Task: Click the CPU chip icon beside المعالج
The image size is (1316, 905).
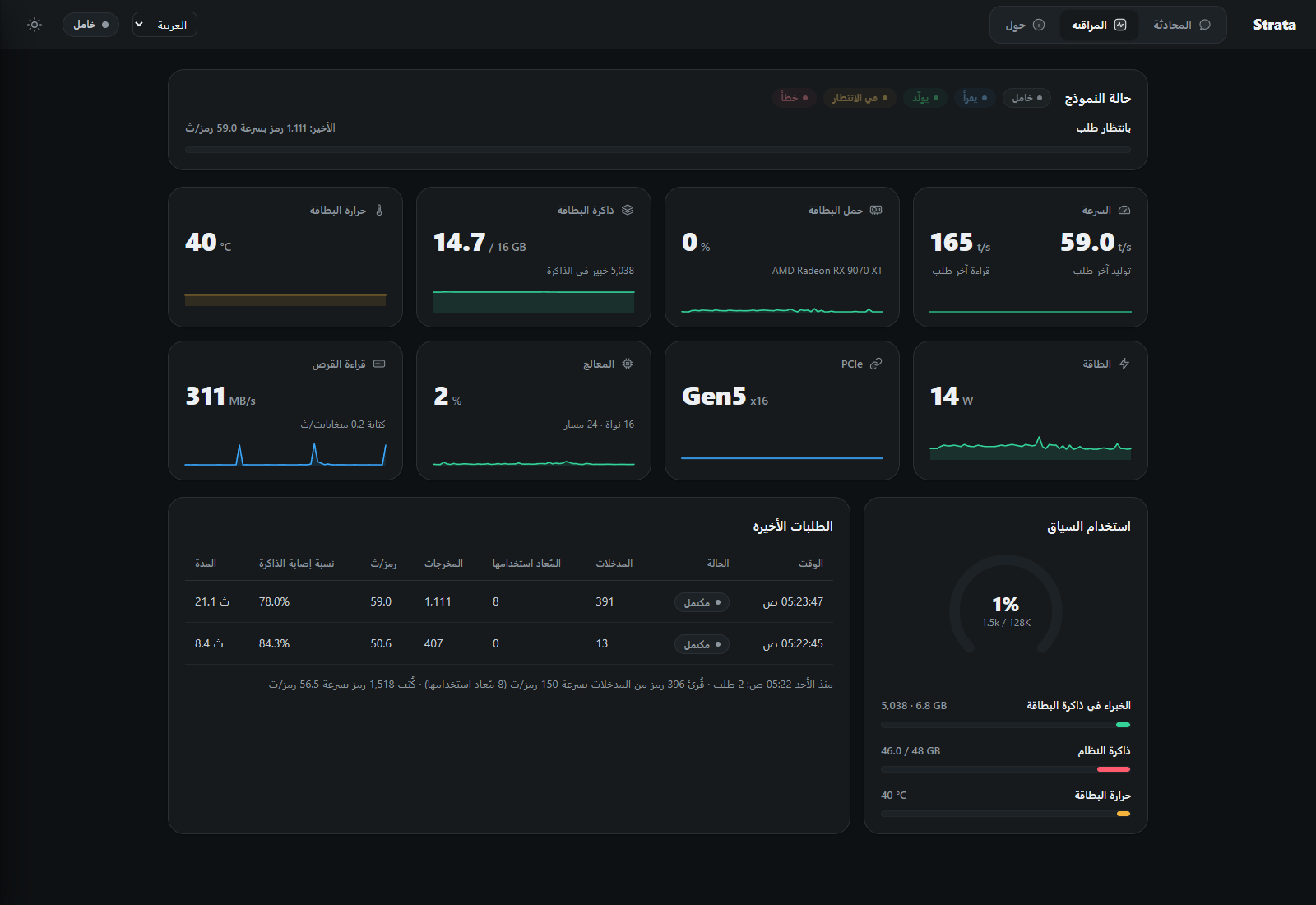Action: tap(628, 364)
